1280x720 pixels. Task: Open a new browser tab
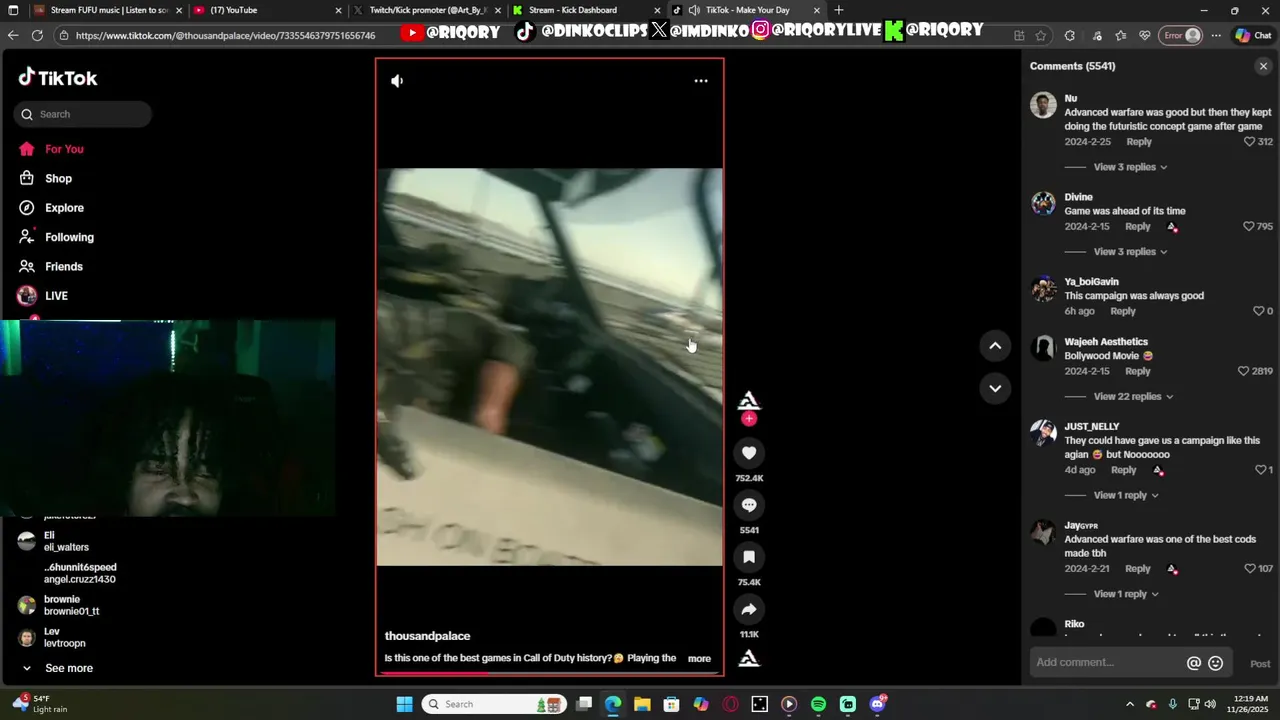point(839,10)
